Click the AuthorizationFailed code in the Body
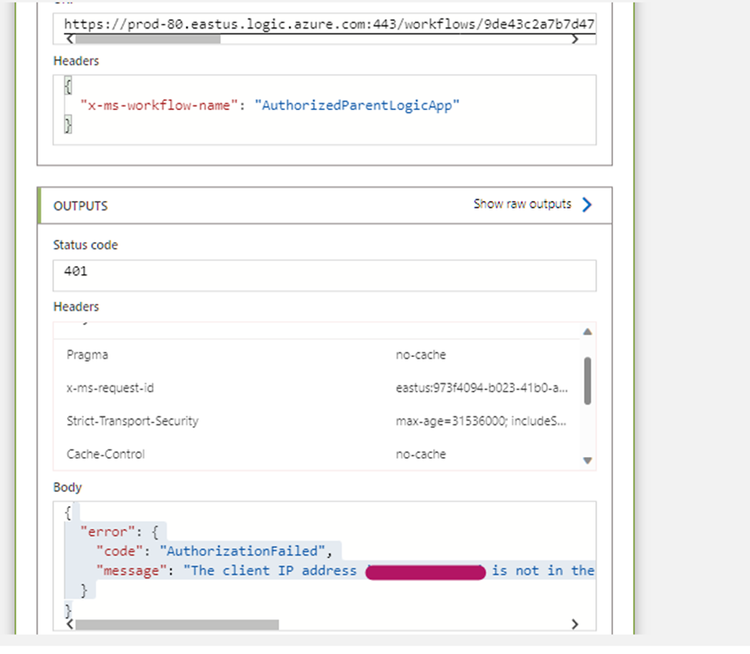750x654 pixels. tap(246, 550)
